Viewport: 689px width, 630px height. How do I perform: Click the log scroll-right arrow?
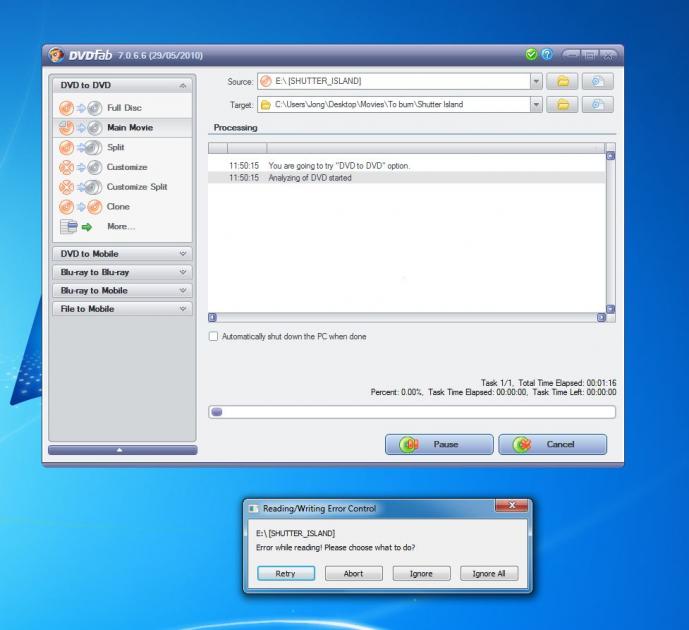tap(602, 317)
